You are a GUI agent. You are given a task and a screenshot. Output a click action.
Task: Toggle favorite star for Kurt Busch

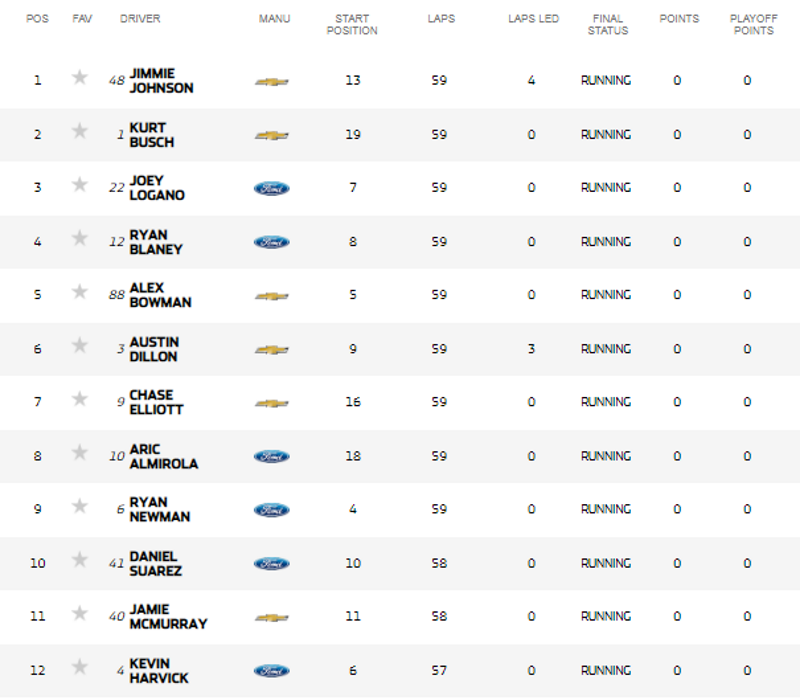[80, 131]
